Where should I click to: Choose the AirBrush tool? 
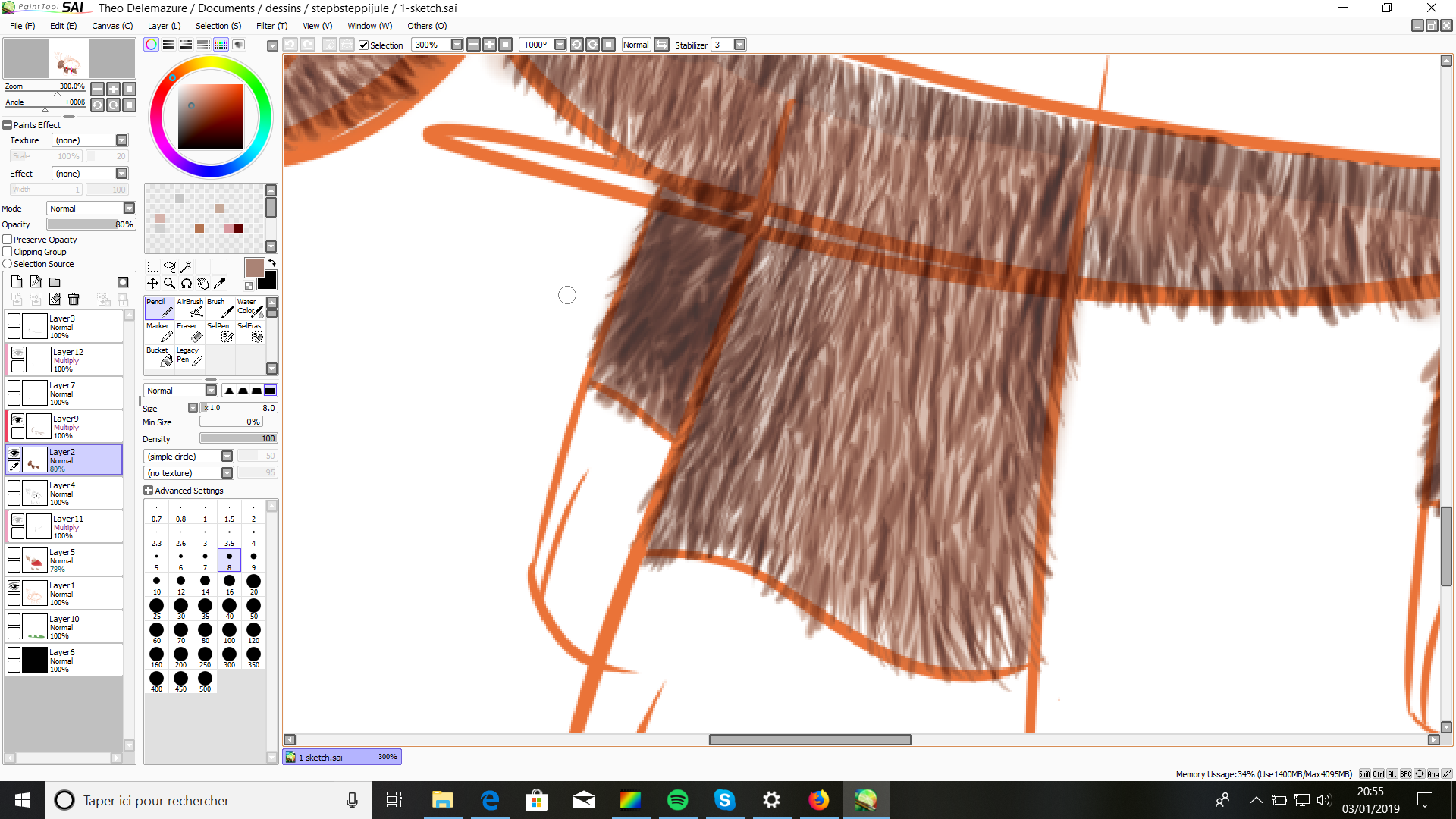[x=190, y=307]
